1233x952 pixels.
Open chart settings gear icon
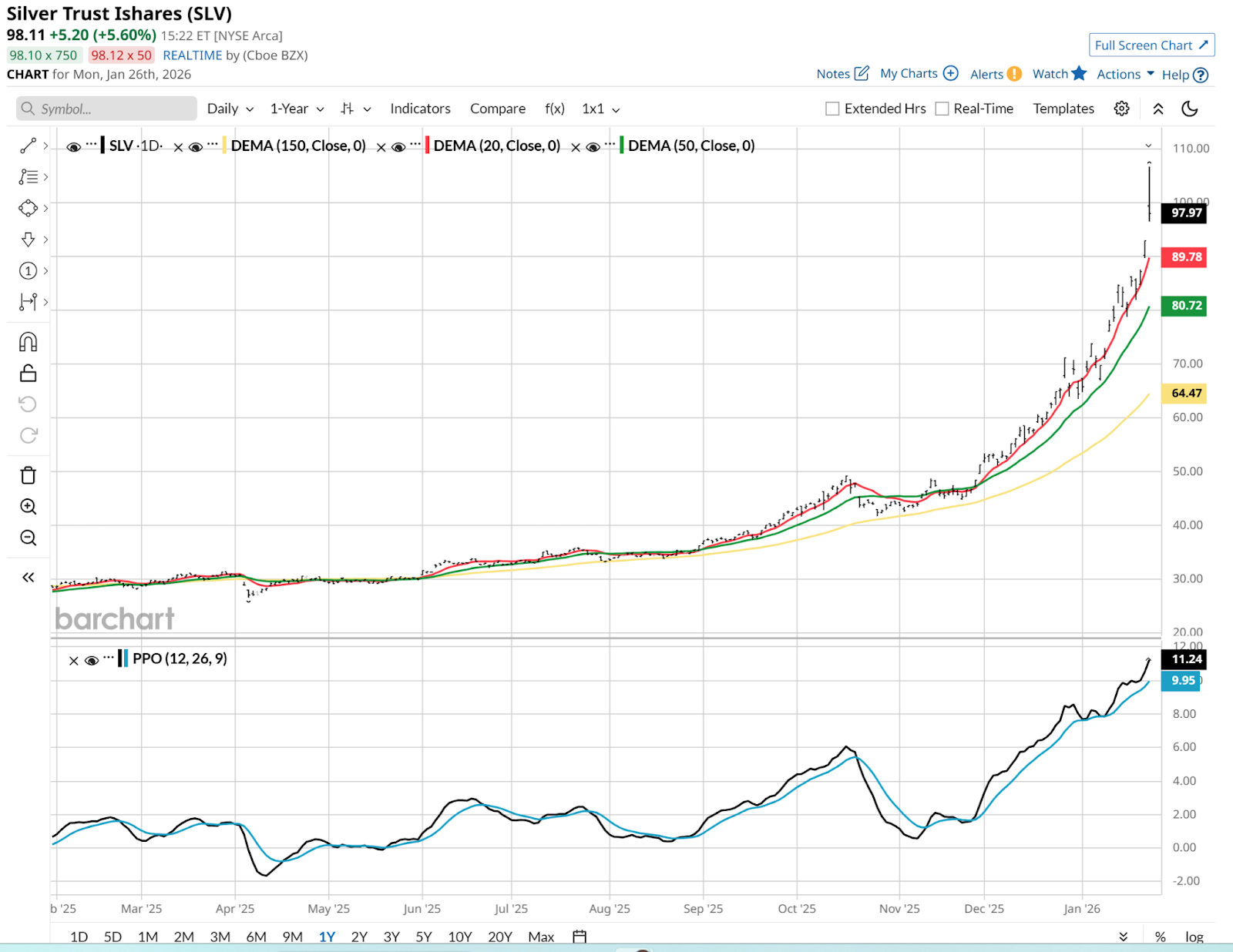pyautogui.click(x=1121, y=109)
